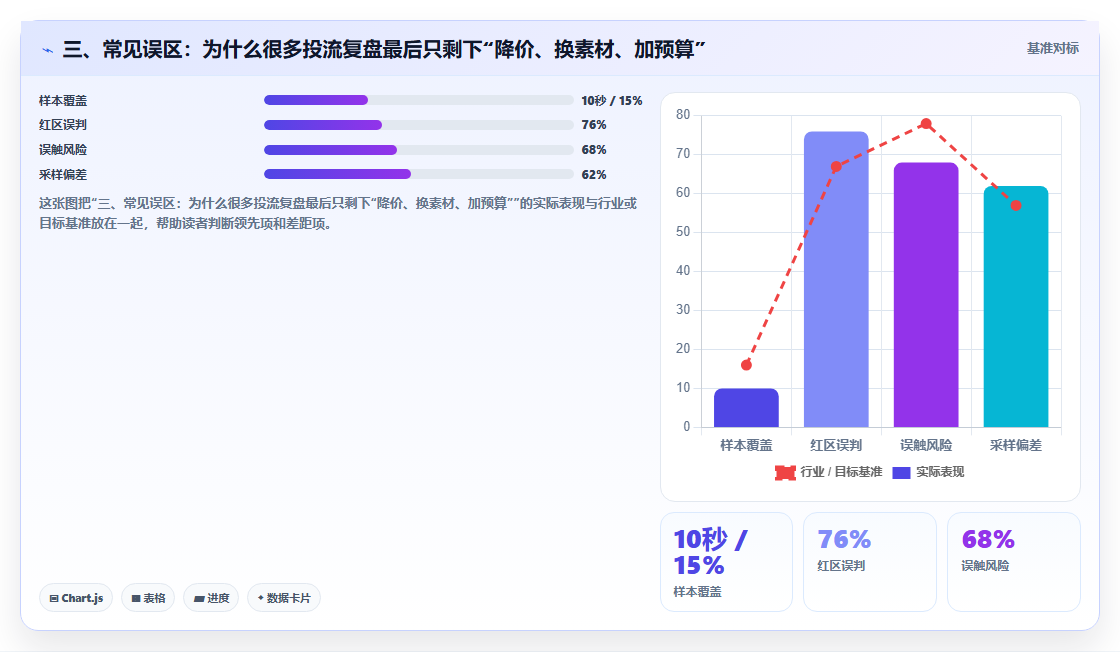Image resolution: width=1120 pixels, height=652 pixels.
Task: Click the 68% value beside 误触风险 bar
Action: pos(594,150)
